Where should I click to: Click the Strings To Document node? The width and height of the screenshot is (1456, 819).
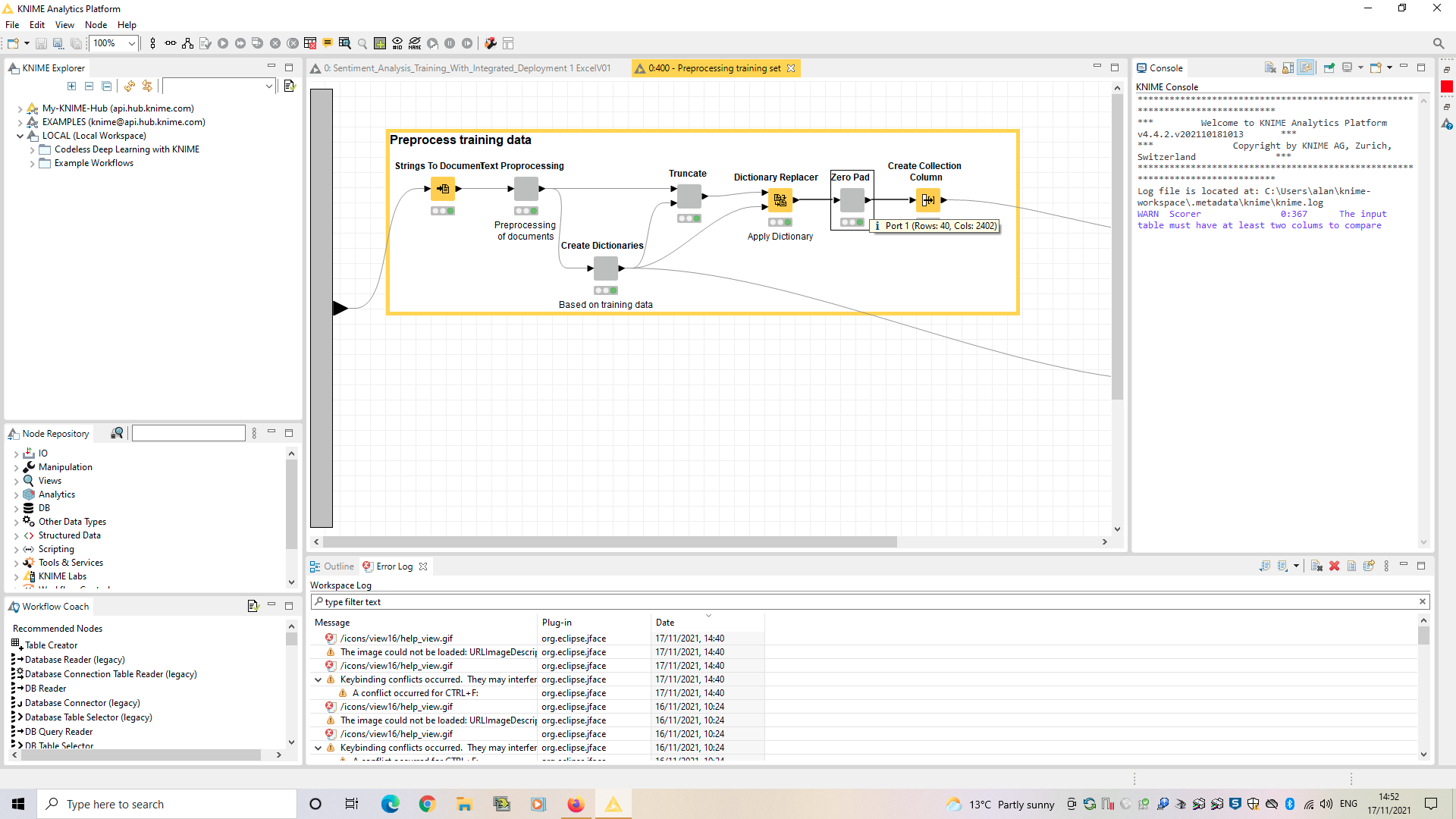point(443,188)
